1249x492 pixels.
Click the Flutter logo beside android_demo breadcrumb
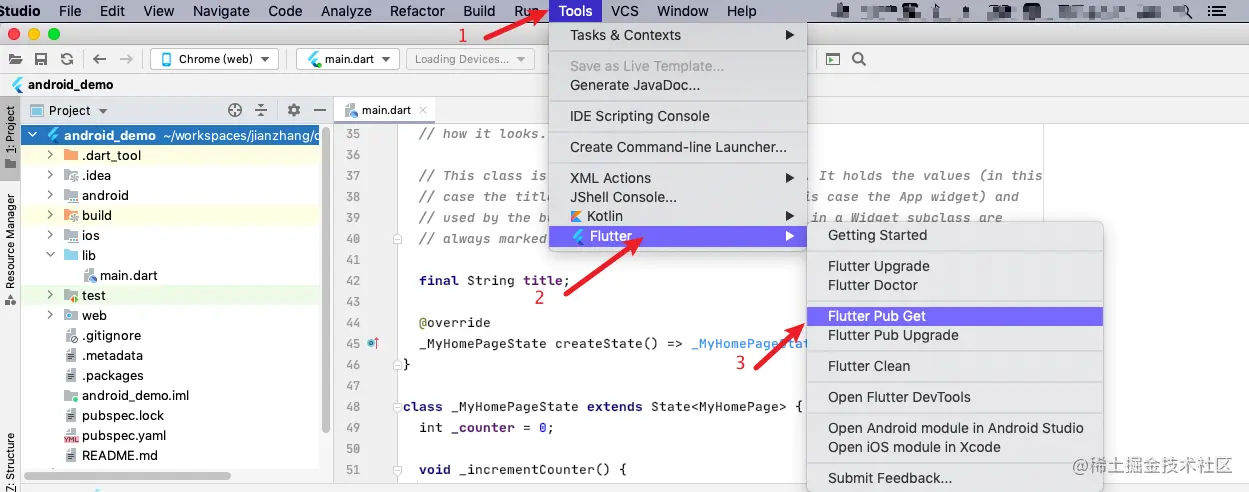pos(17,85)
